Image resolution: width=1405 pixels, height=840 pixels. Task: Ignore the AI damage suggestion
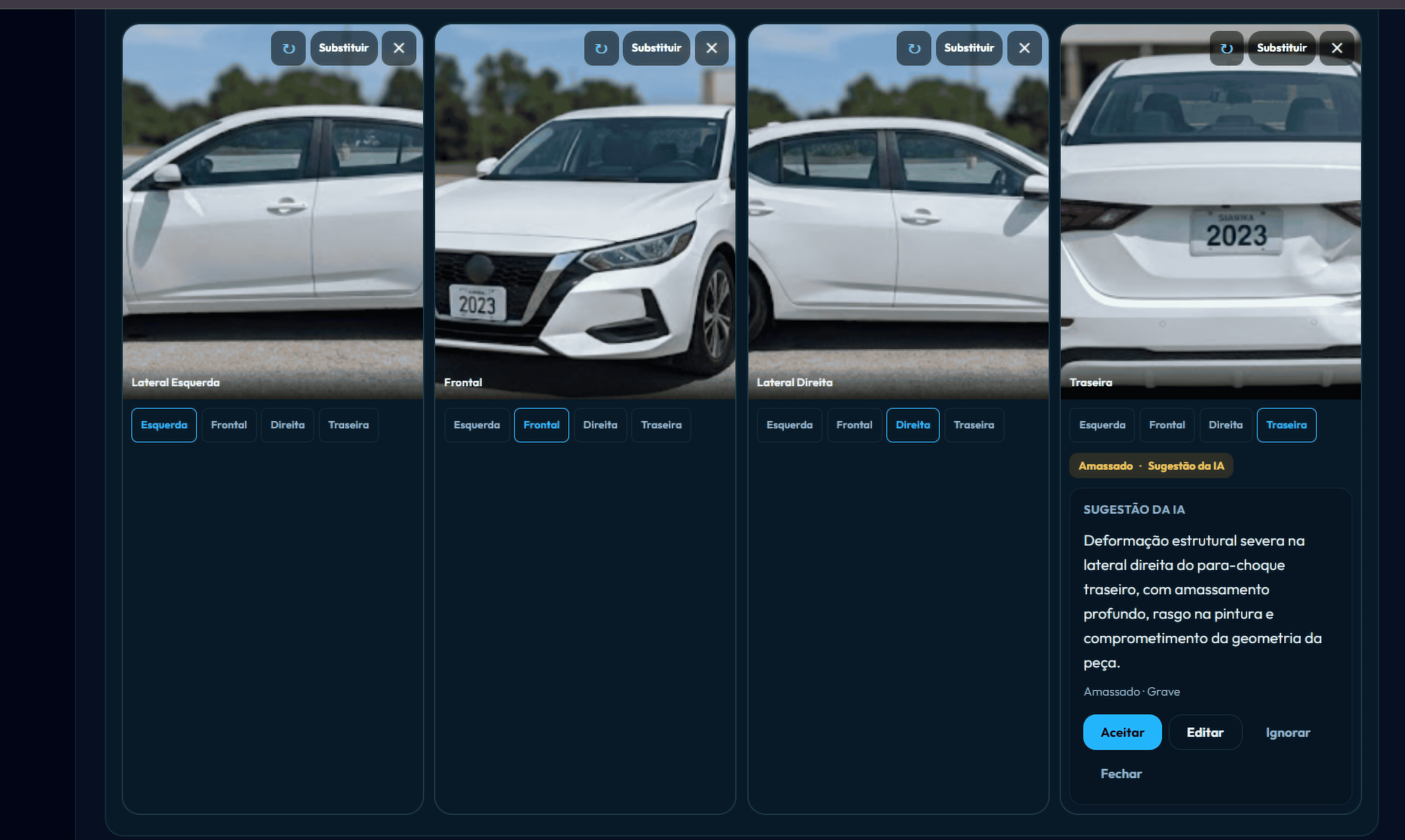[x=1288, y=732]
